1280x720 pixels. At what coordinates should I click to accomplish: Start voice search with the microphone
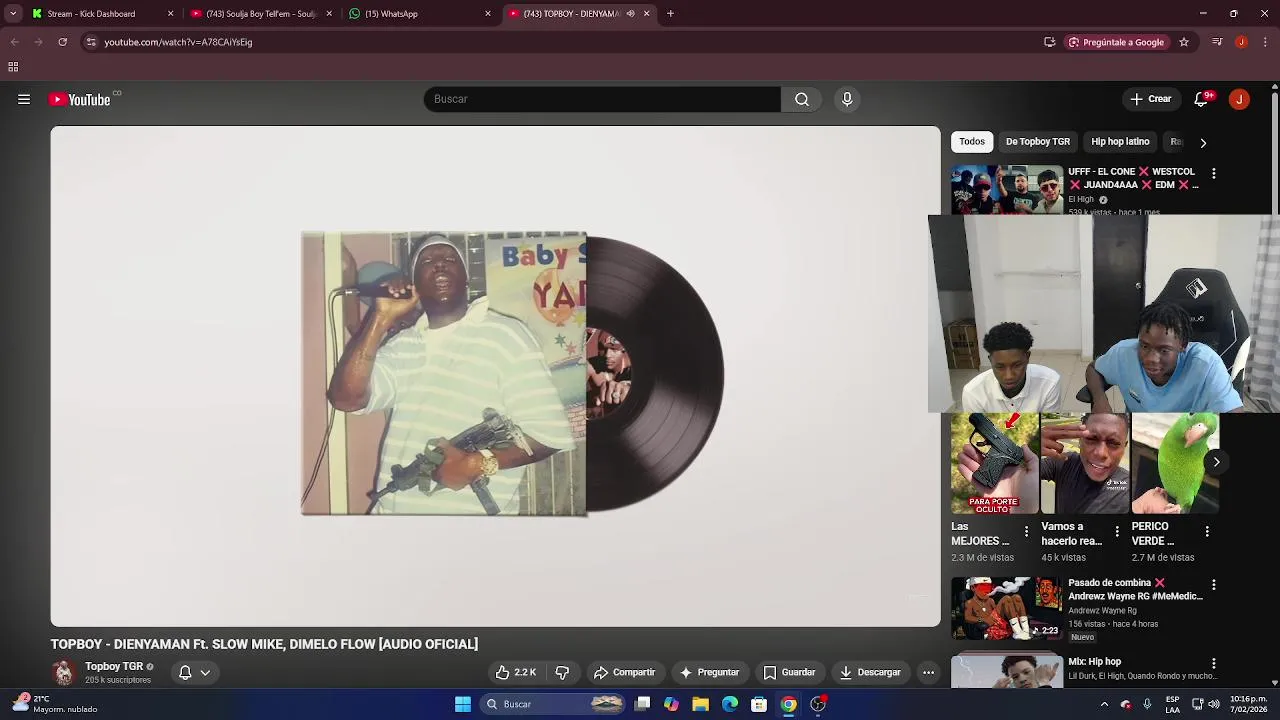coord(847,99)
